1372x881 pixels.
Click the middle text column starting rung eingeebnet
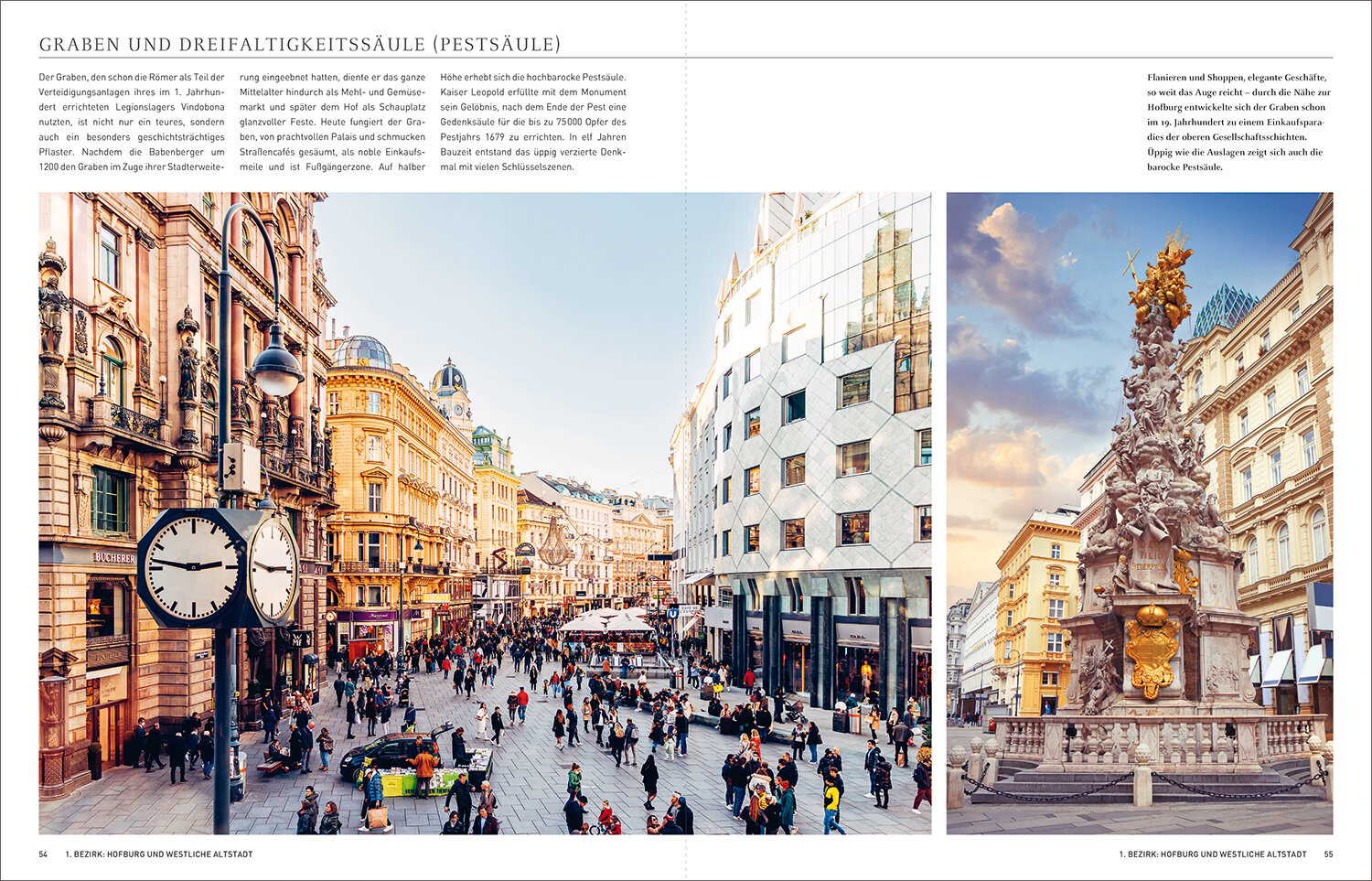pyautogui.click(x=332, y=122)
